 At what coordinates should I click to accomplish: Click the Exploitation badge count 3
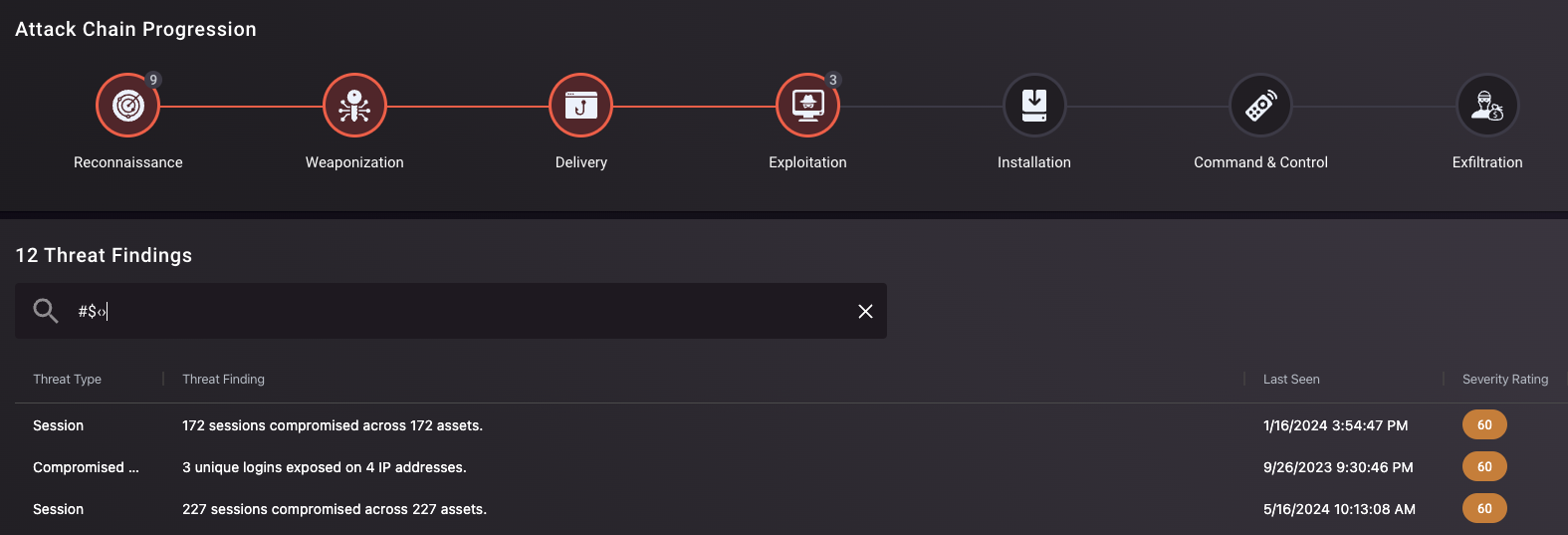pos(833,80)
